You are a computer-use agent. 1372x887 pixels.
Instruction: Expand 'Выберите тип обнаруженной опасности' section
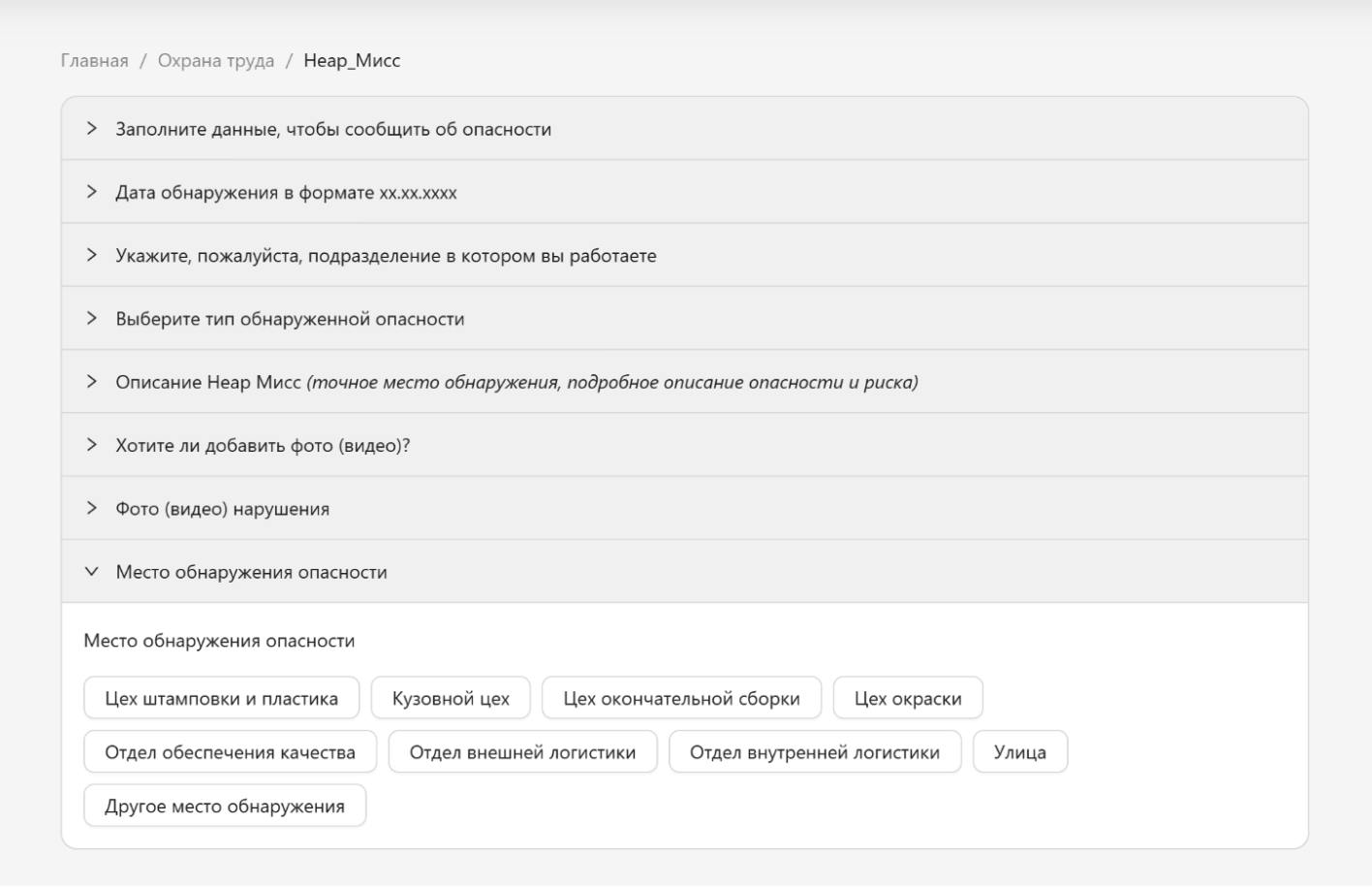tap(290, 319)
